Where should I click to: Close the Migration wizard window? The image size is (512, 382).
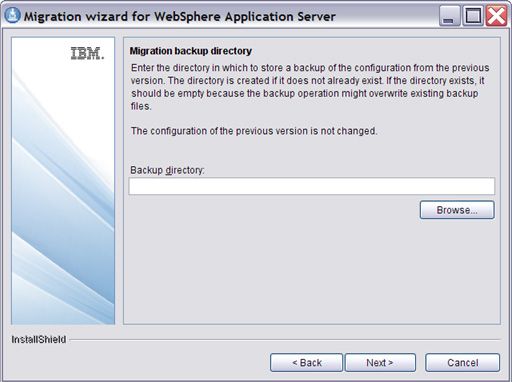tap(496, 16)
